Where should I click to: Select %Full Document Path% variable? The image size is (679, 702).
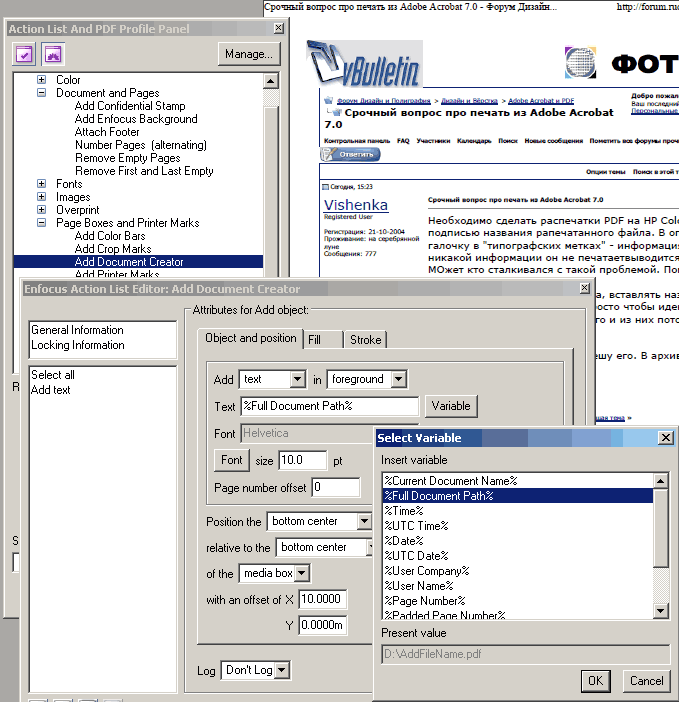pos(518,496)
